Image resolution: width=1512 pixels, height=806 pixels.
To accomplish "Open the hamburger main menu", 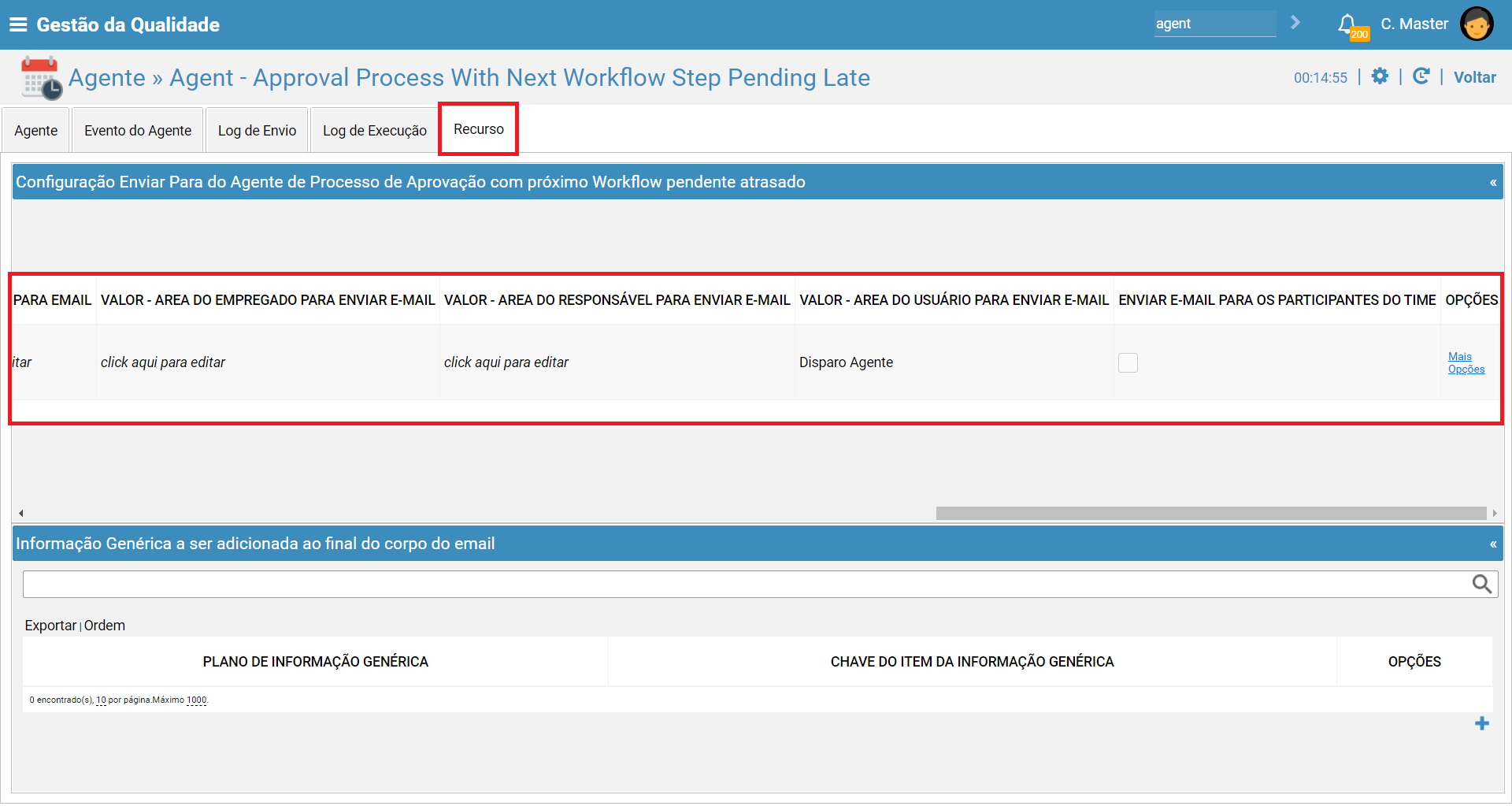I will (x=17, y=24).
